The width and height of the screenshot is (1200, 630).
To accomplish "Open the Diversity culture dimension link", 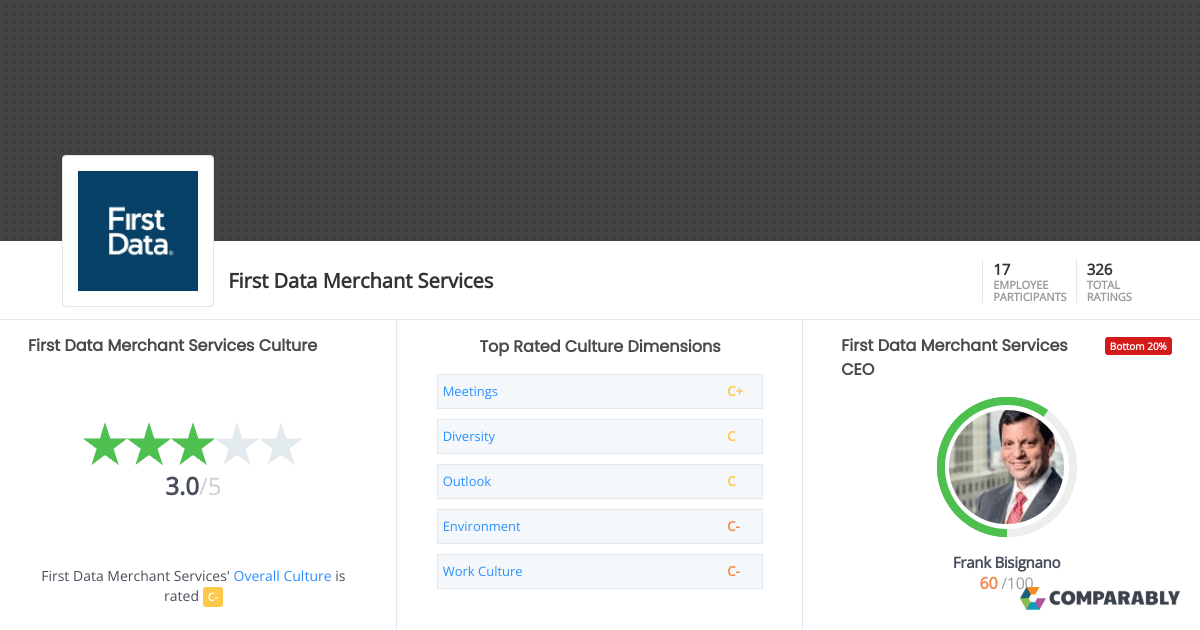I will tap(469, 436).
